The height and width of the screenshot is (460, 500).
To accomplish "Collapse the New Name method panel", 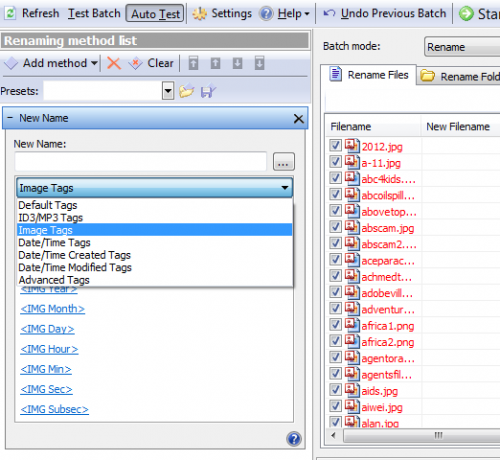I will (x=10, y=118).
